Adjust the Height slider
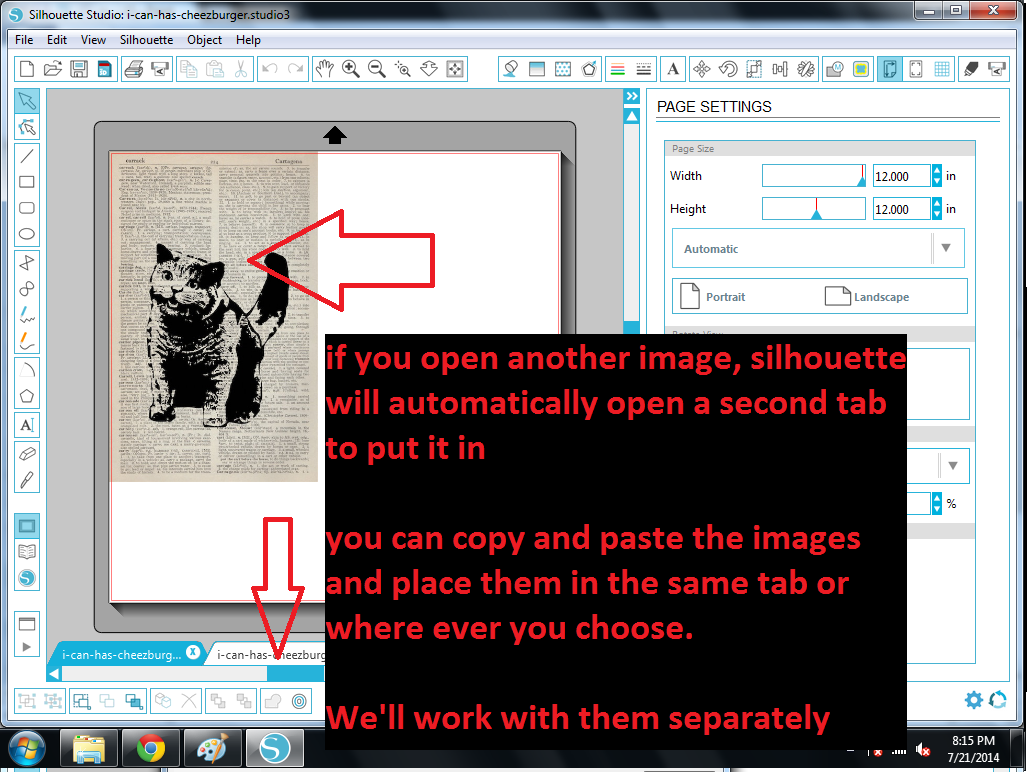Viewport: 1027px width, 772px height. pos(813,209)
